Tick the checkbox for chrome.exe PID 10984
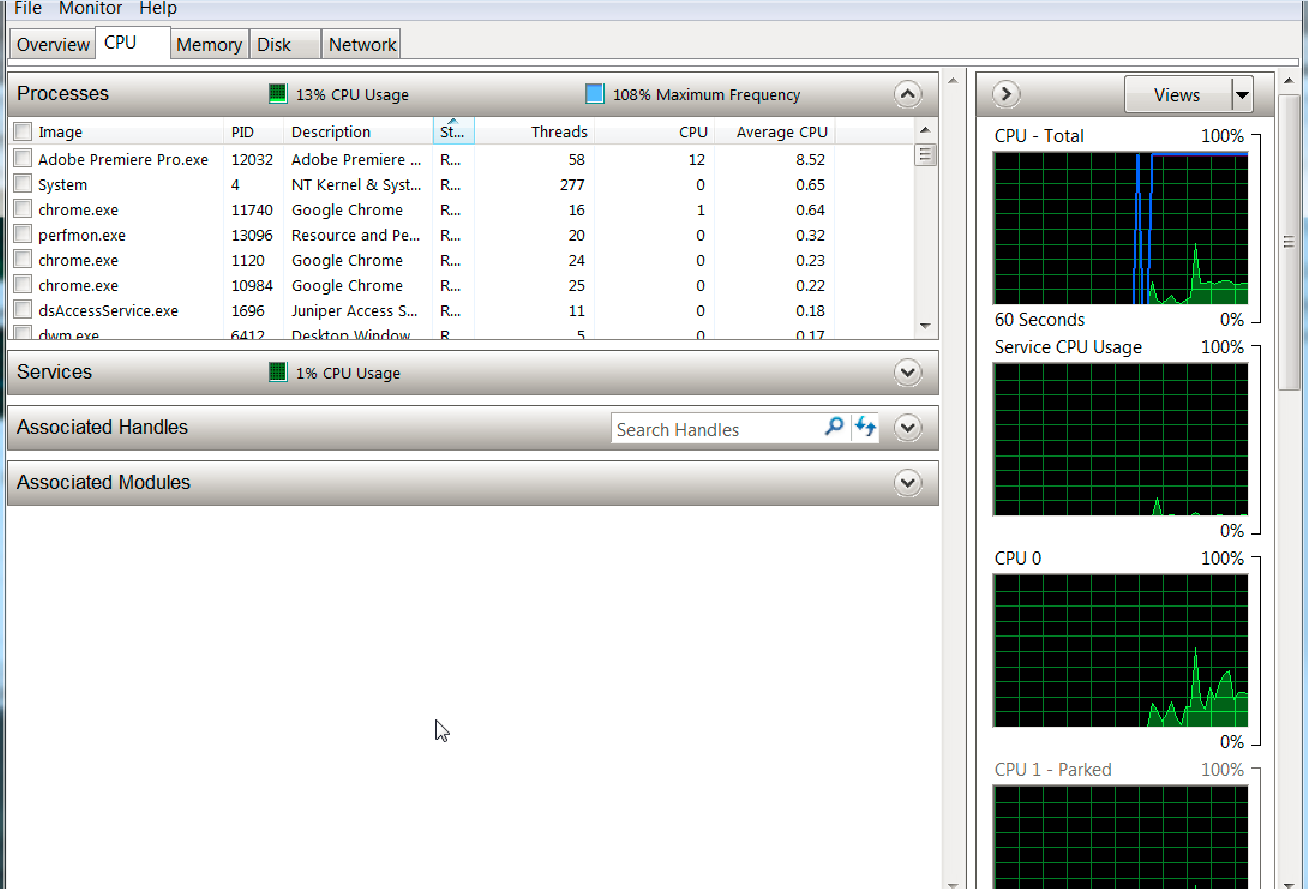This screenshot has height=889, width=1308. (x=22, y=284)
